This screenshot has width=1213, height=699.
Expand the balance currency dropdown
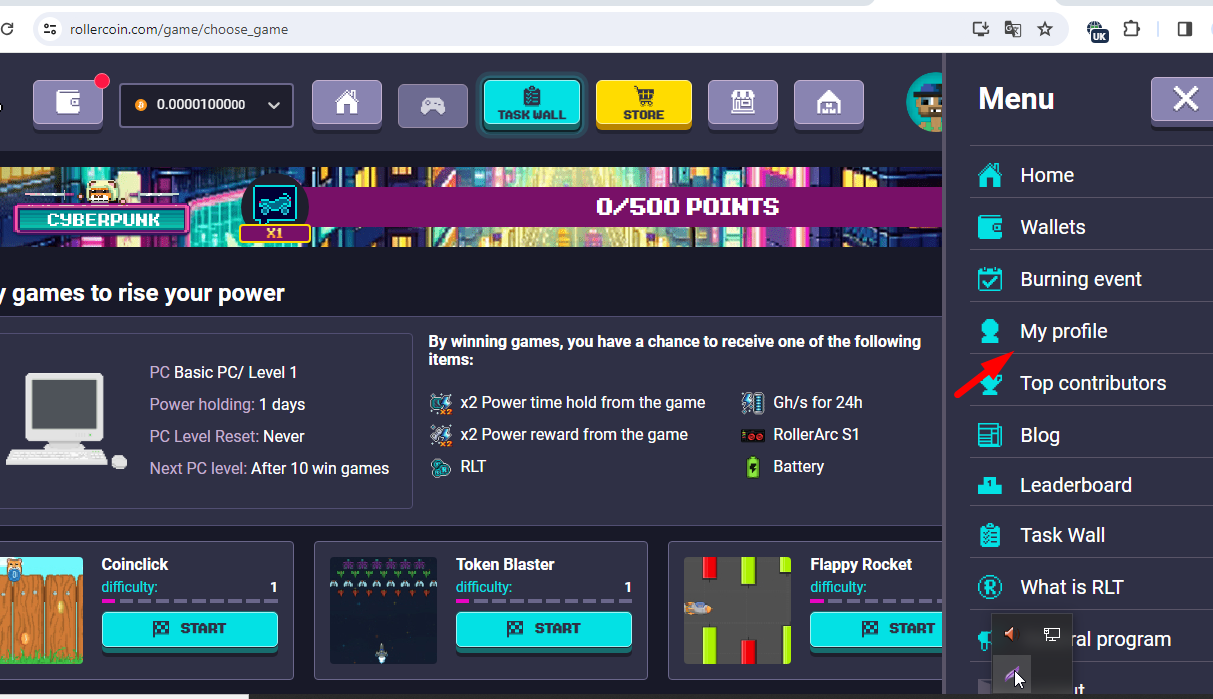click(206, 105)
